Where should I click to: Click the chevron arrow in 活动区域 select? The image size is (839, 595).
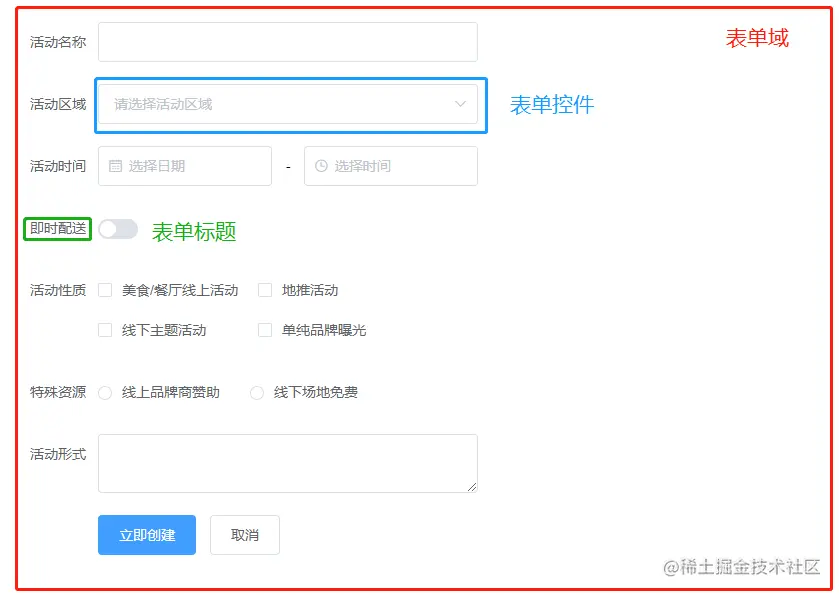tap(460, 104)
